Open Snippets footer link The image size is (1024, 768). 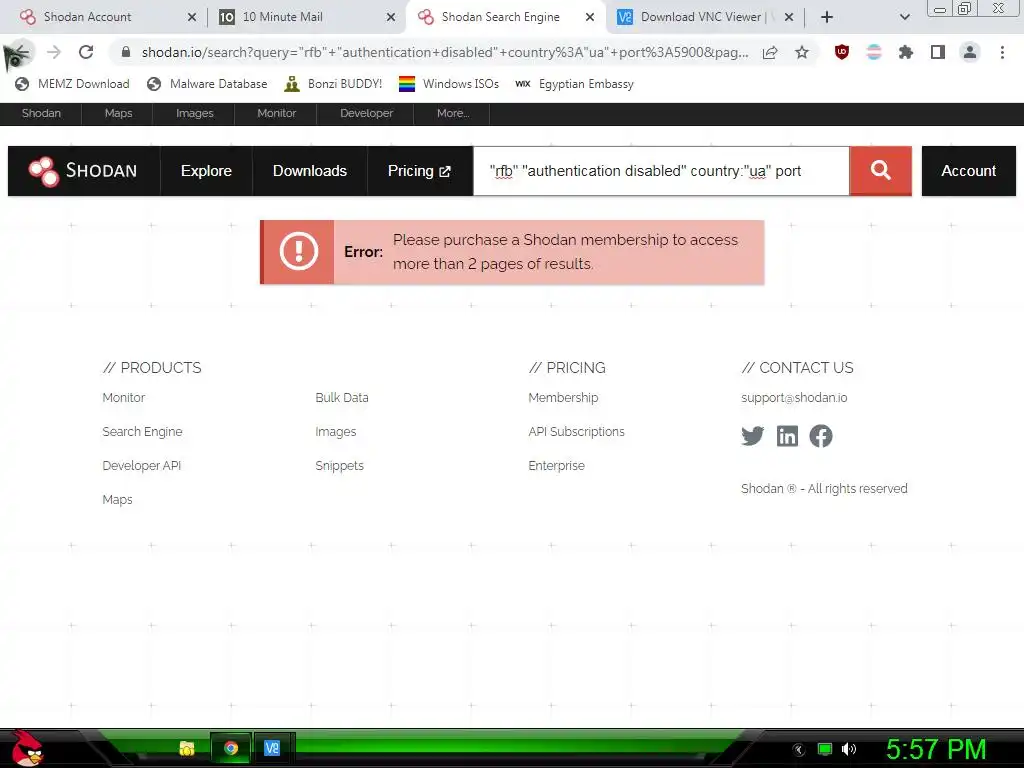tap(340, 466)
